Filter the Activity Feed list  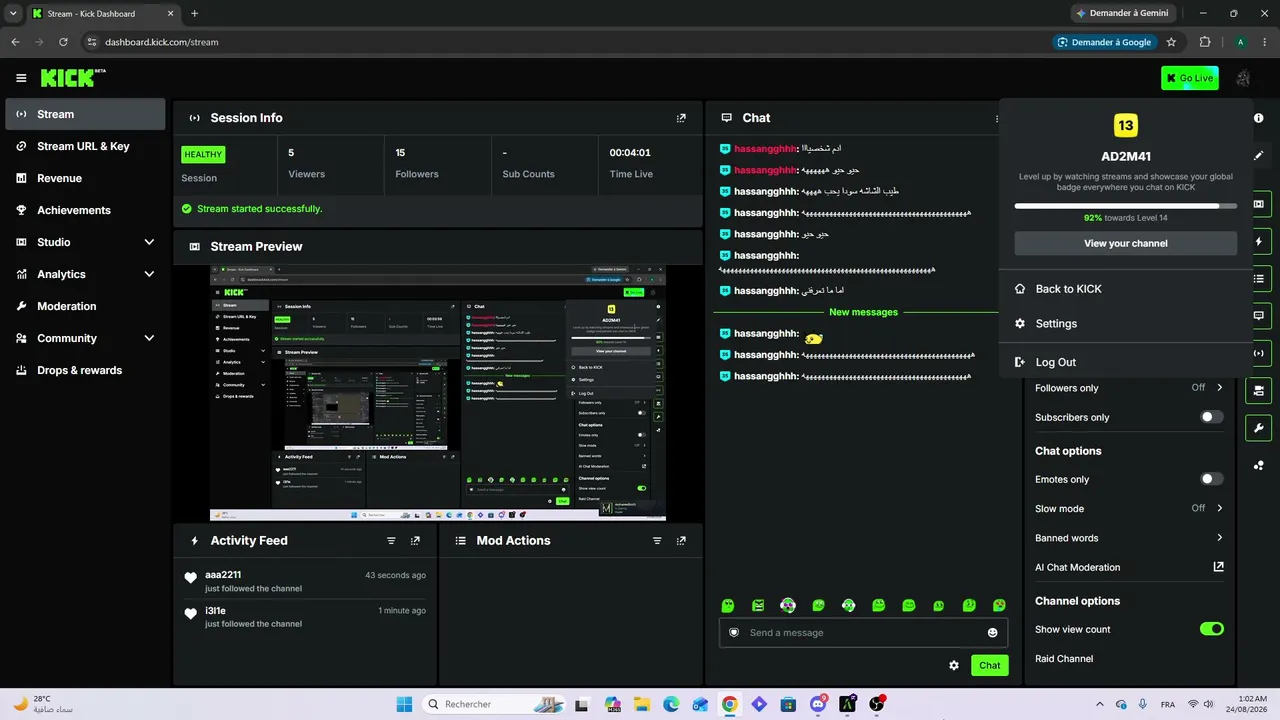pyautogui.click(x=391, y=541)
